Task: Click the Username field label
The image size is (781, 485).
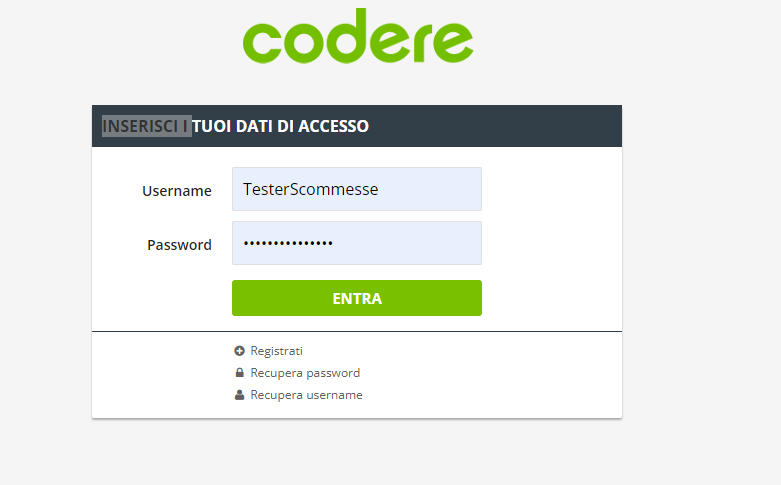Action: point(177,191)
